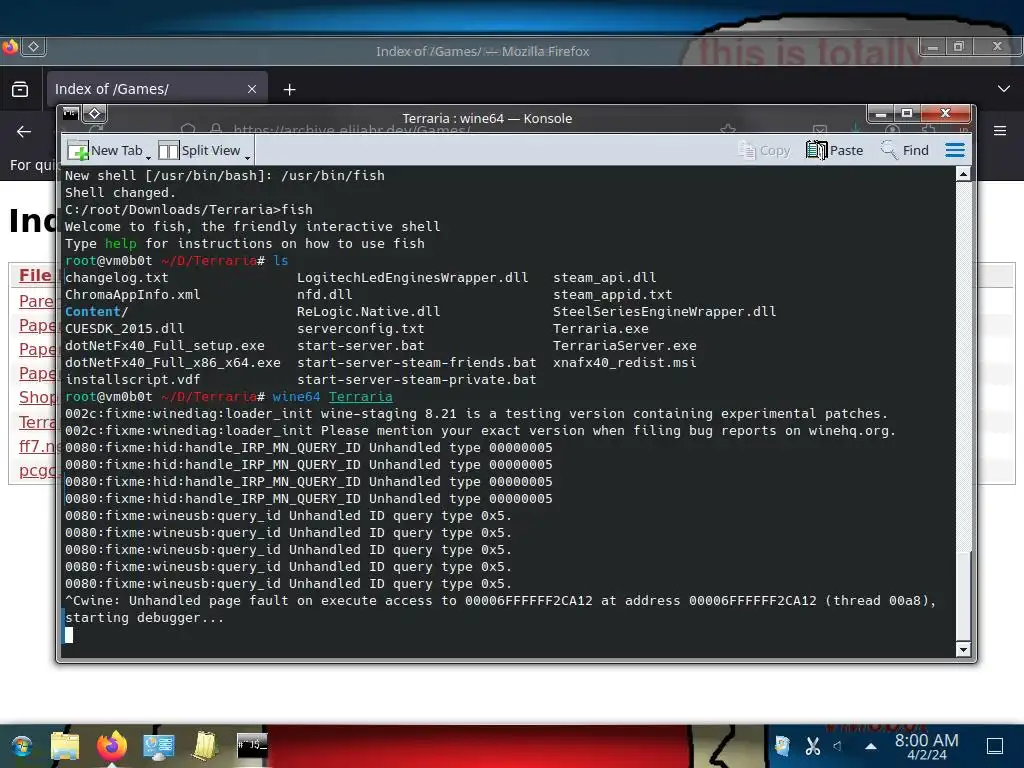Click the 8:00 AM clock
The height and width of the screenshot is (768, 1024).
pos(926,746)
